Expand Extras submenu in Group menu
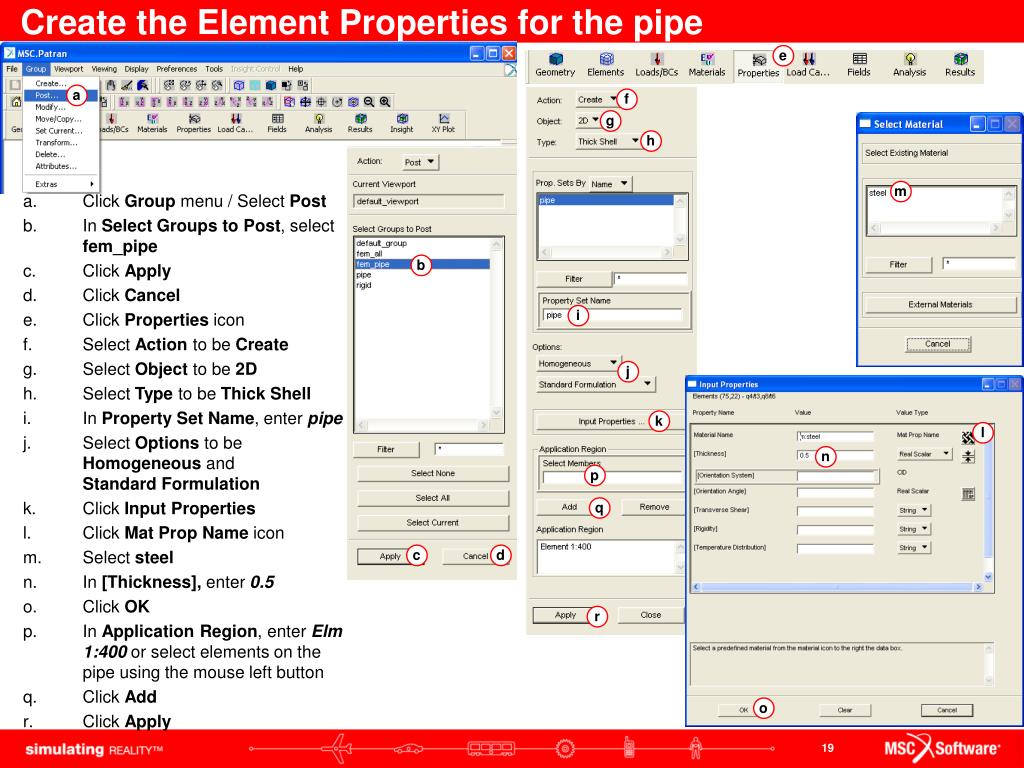 pos(60,184)
